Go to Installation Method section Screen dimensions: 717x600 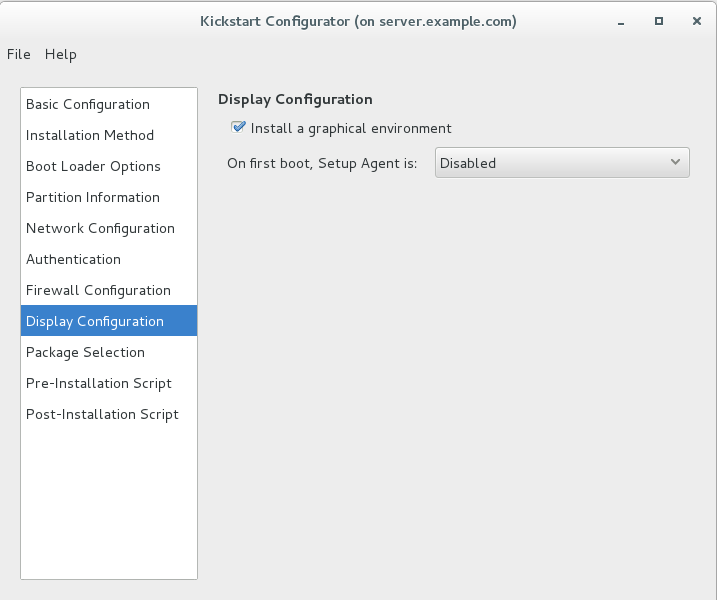(x=90, y=135)
